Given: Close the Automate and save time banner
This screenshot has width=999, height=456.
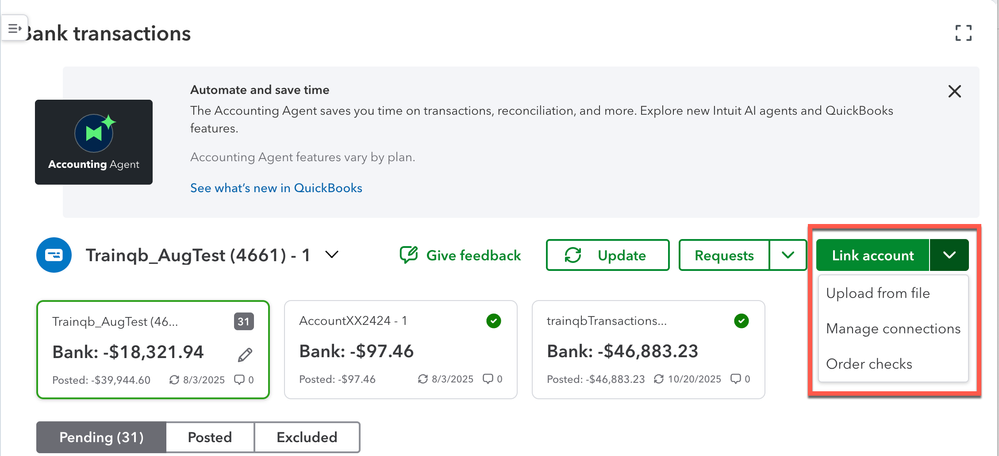Looking at the screenshot, I should coord(954,91).
